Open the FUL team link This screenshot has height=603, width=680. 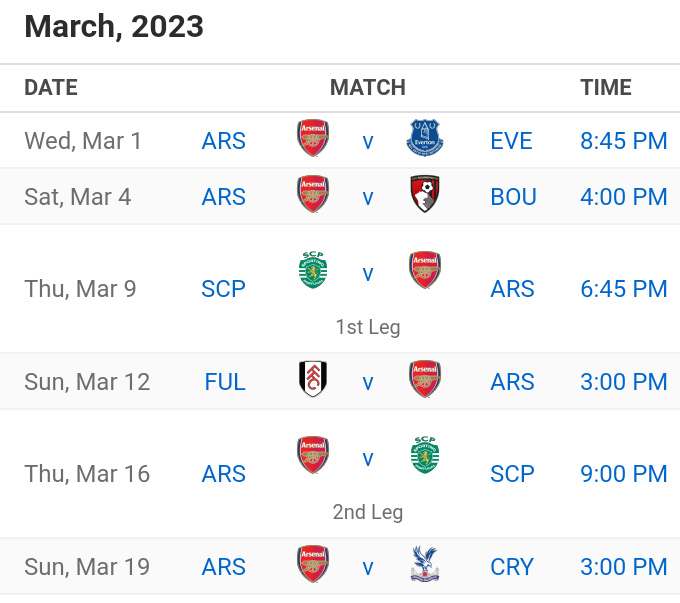(x=225, y=382)
